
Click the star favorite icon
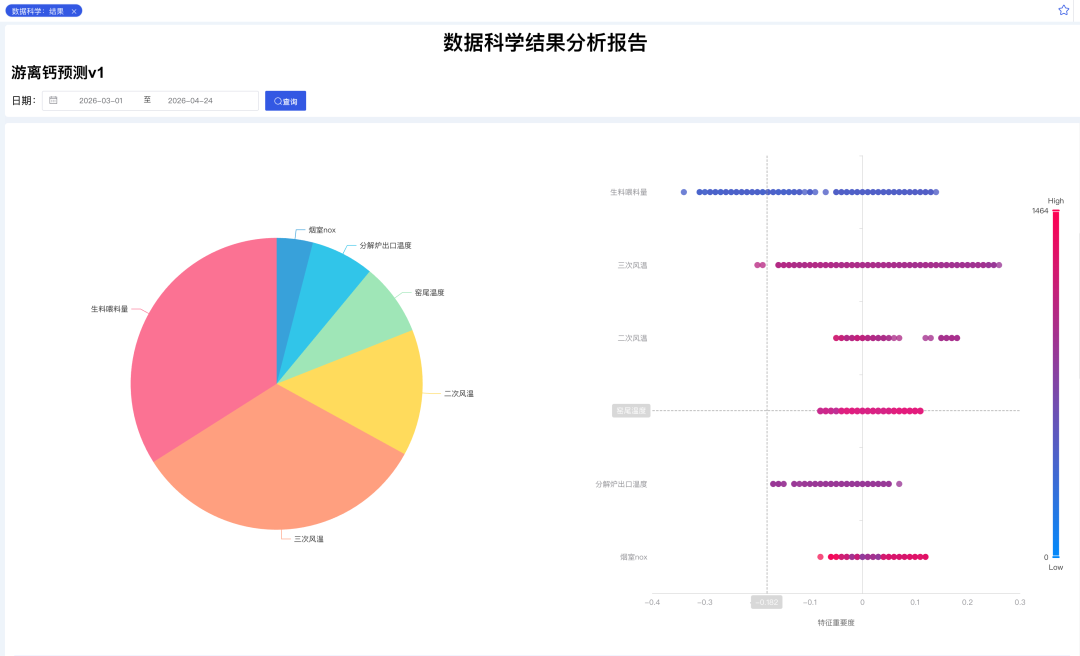click(1063, 10)
